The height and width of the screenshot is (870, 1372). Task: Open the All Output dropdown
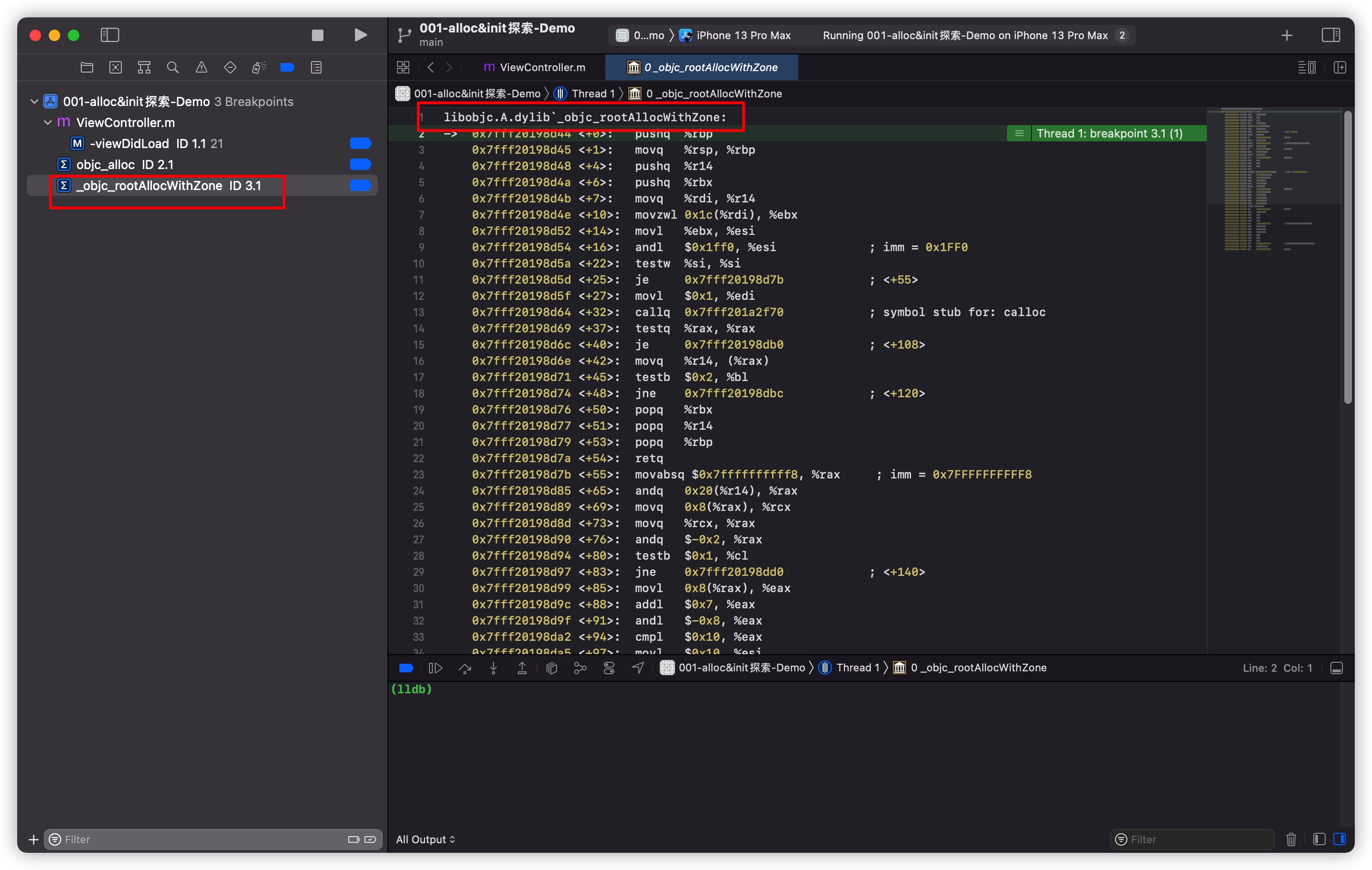point(425,839)
